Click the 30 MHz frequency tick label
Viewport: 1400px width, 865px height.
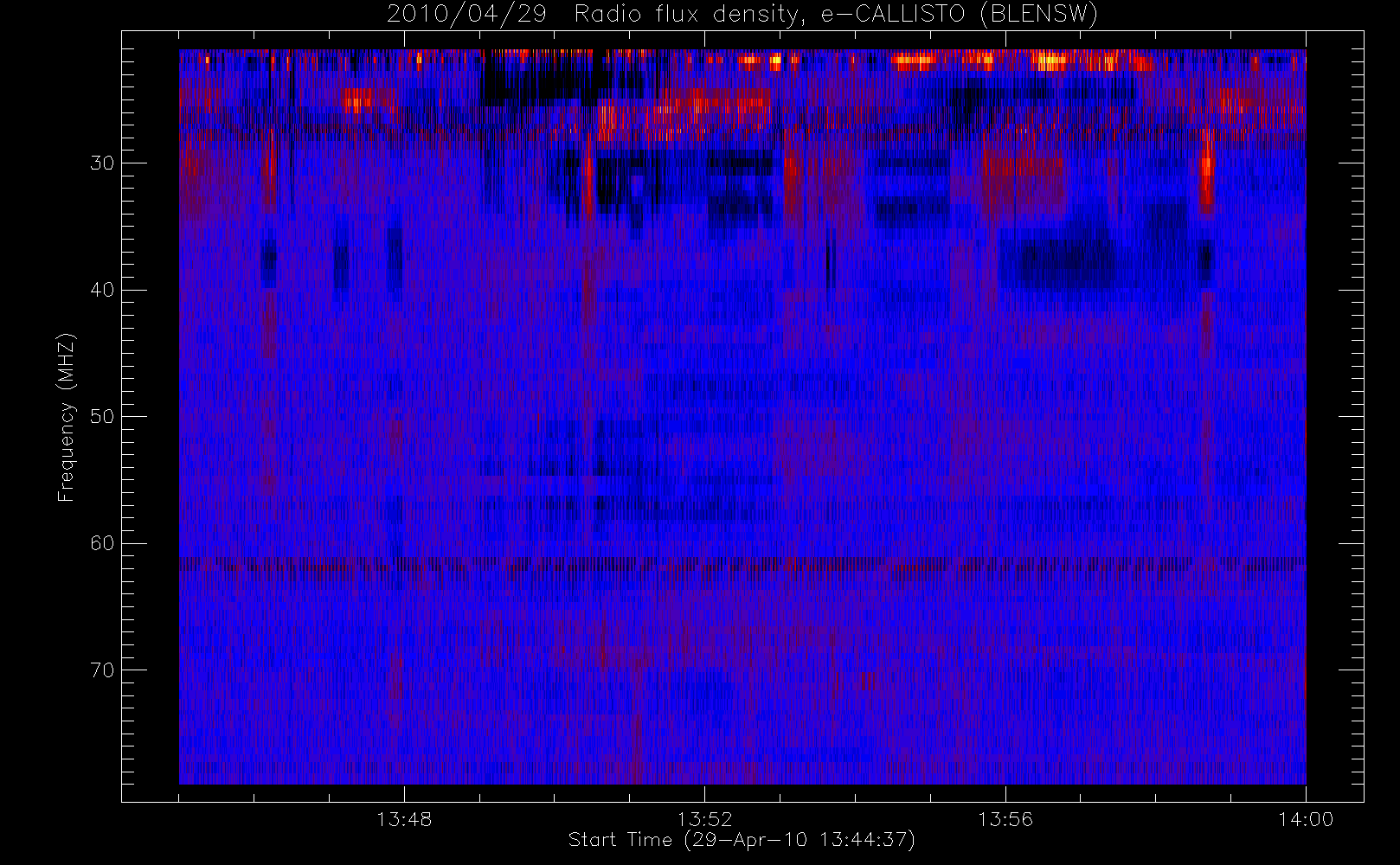102,163
